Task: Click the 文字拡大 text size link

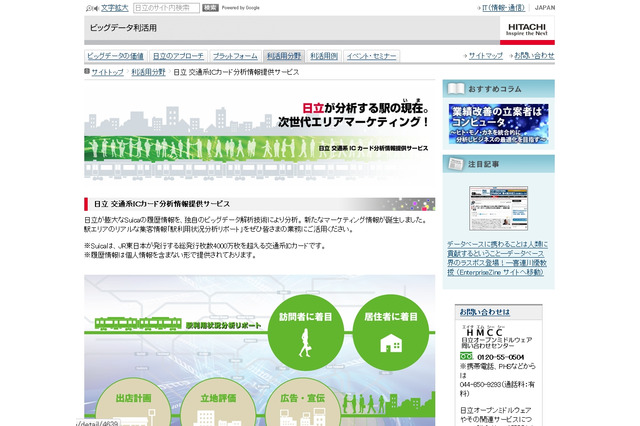Action: click(114, 8)
